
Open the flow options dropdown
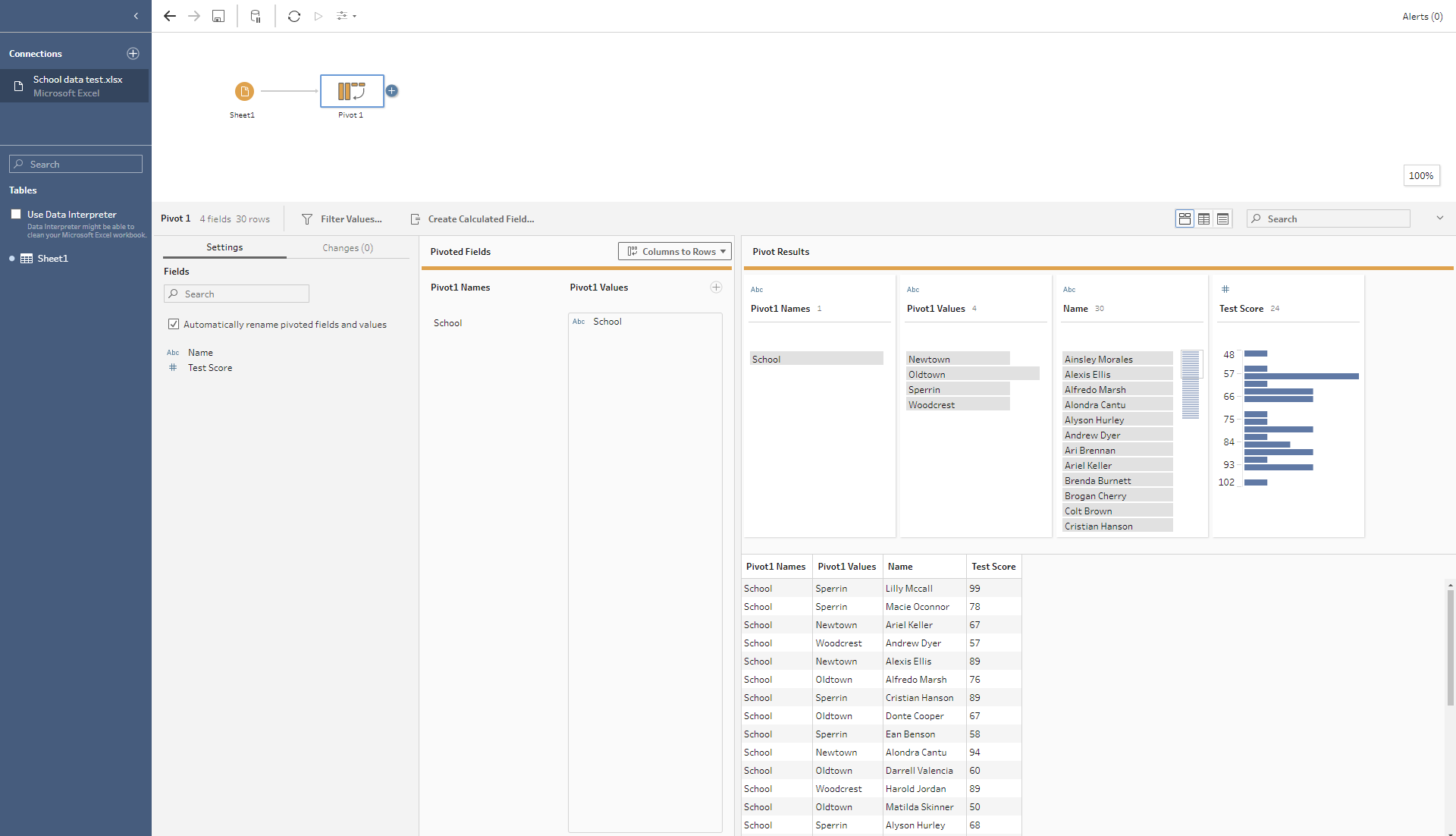347,16
